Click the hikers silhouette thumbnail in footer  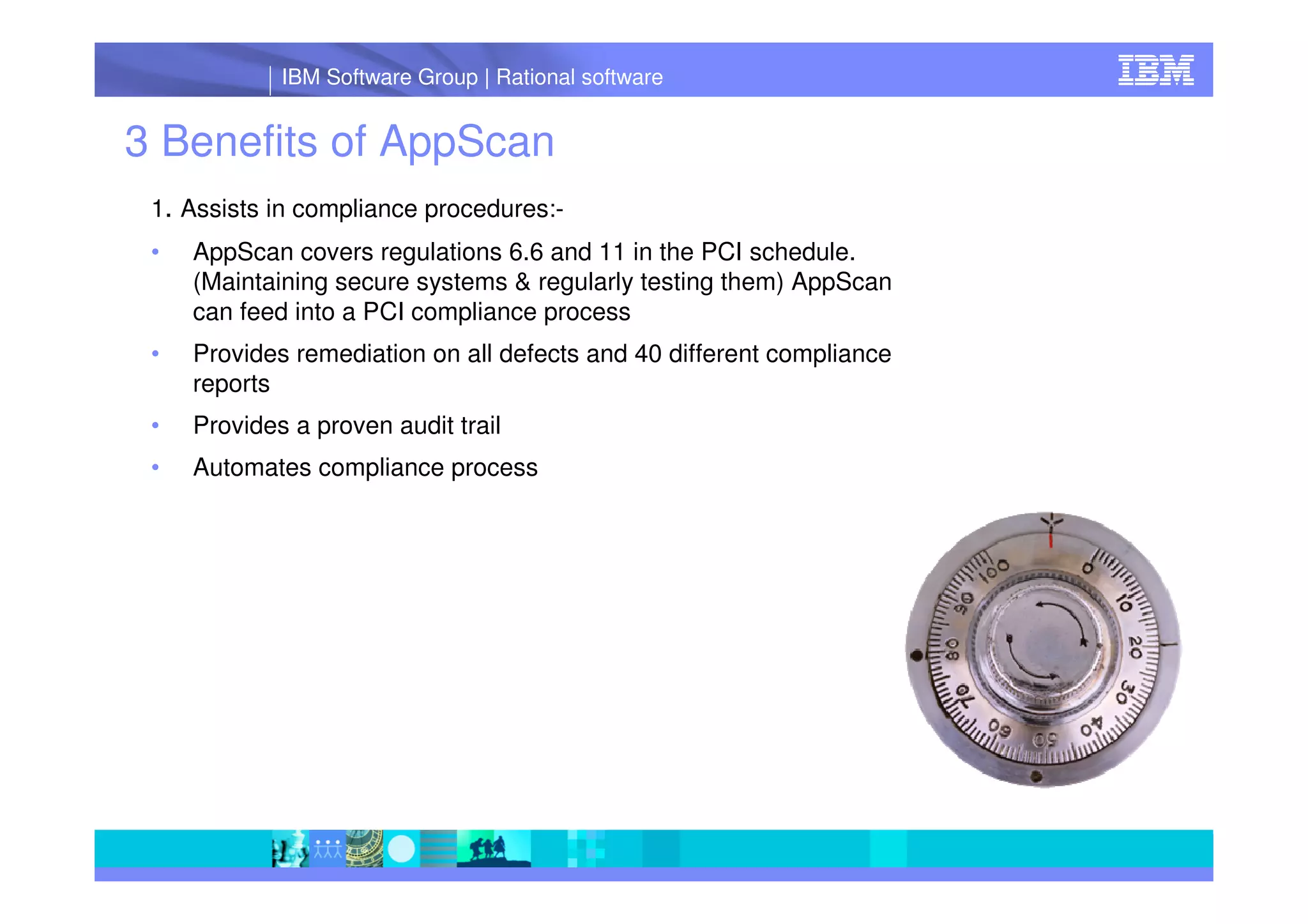(494, 849)
